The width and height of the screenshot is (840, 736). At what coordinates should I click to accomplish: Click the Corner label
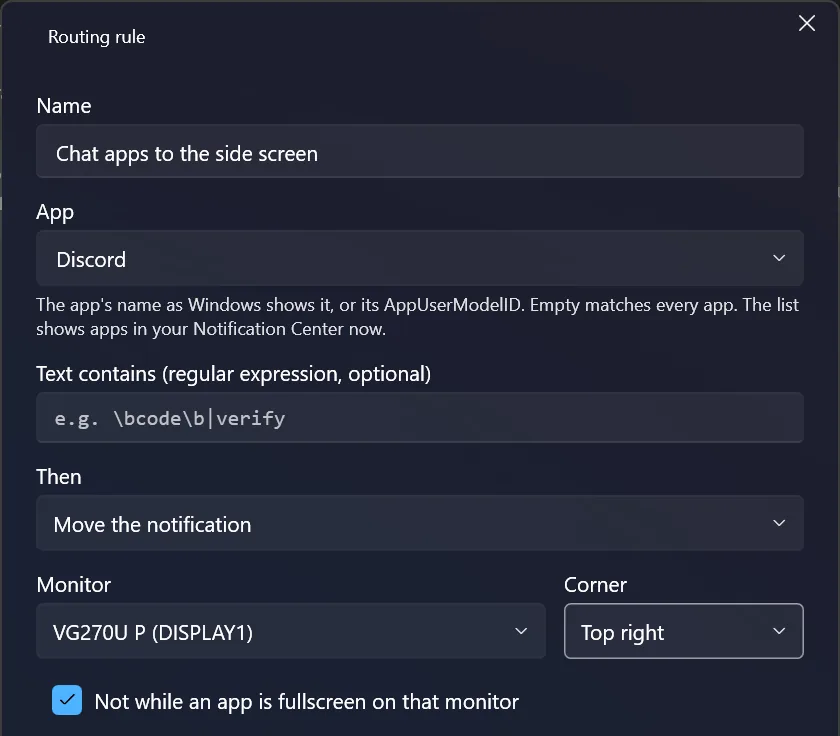[595, 585]
